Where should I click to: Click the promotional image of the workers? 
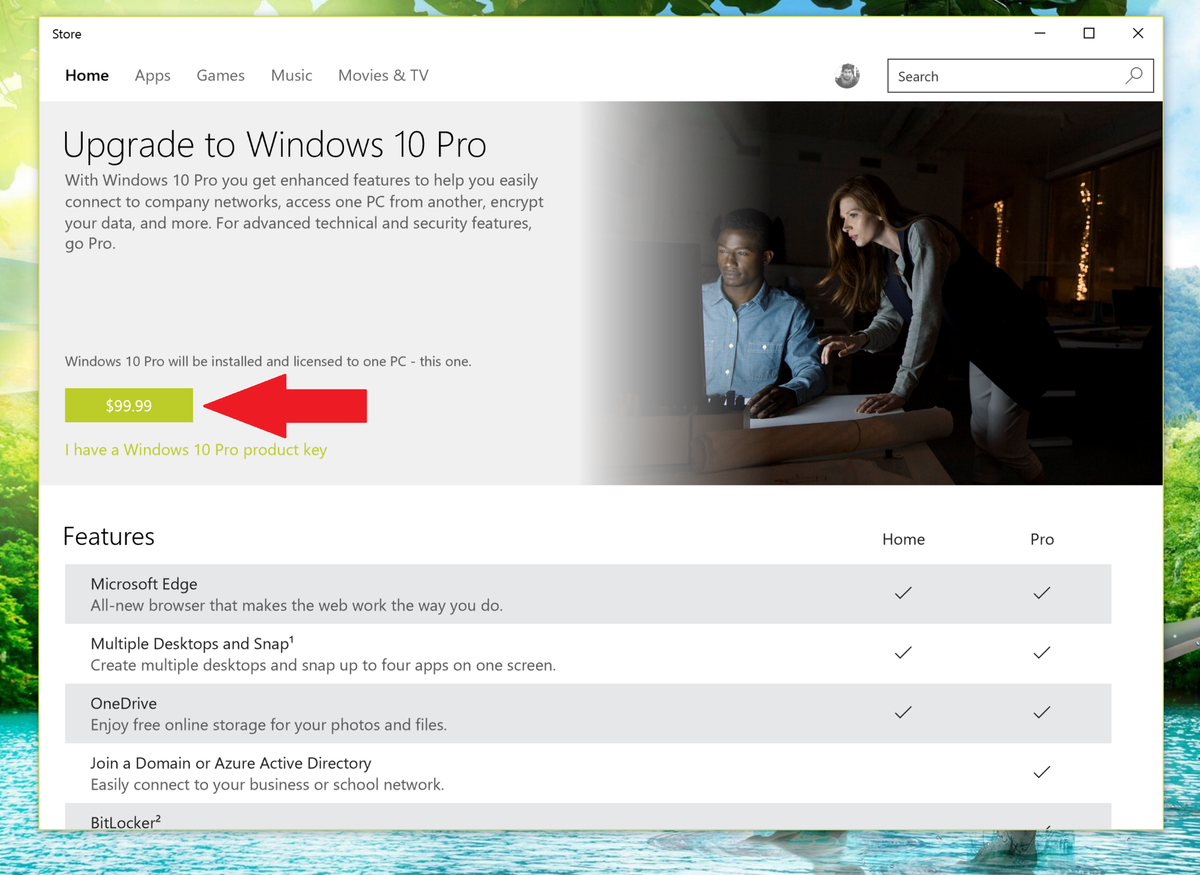click(x=870, y=292)
